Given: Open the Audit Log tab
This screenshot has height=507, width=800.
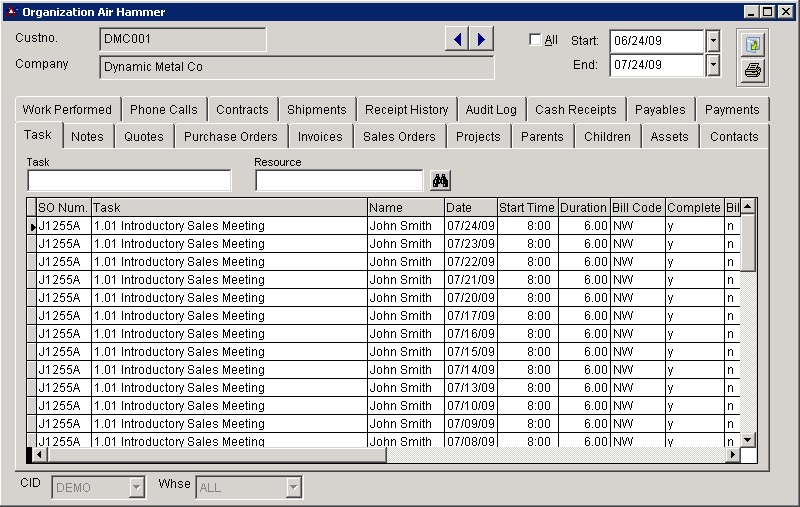Looking at the screenshot, I should (x=491, y=110).
